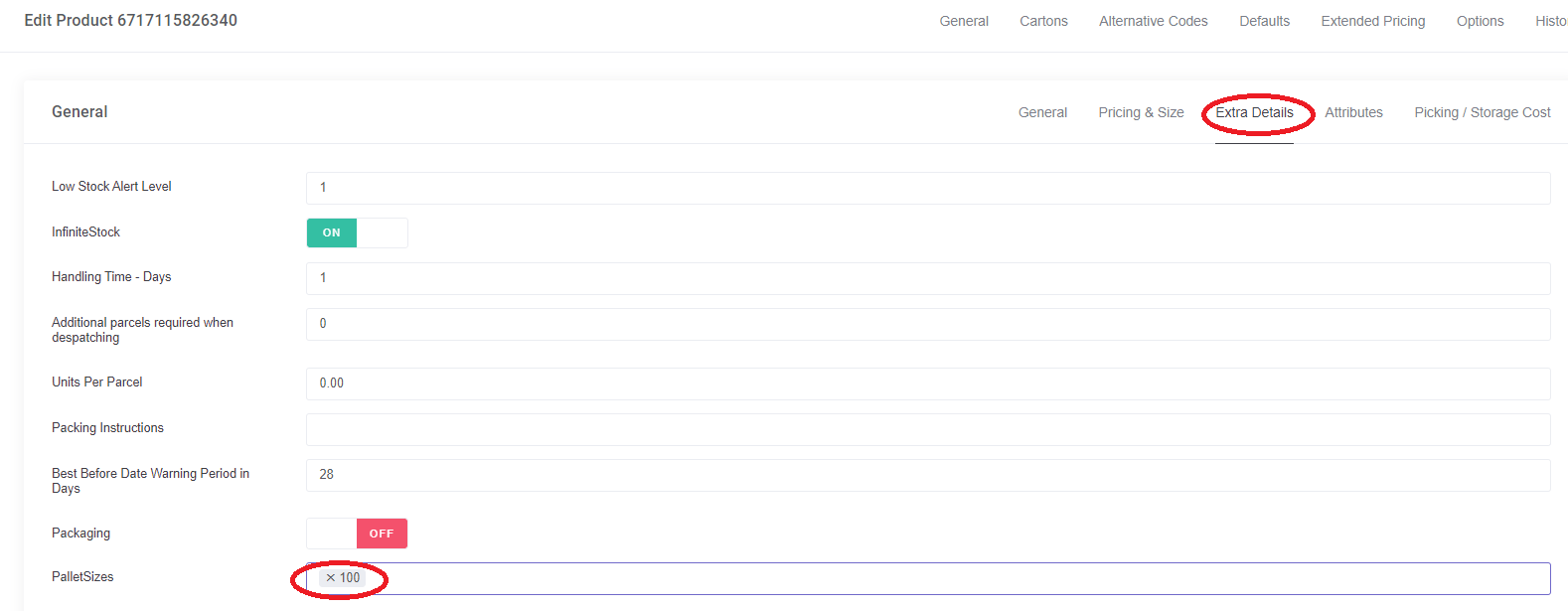
Task: Switch to the Pricing & Size tab
Action: (x=1141, y=112)
